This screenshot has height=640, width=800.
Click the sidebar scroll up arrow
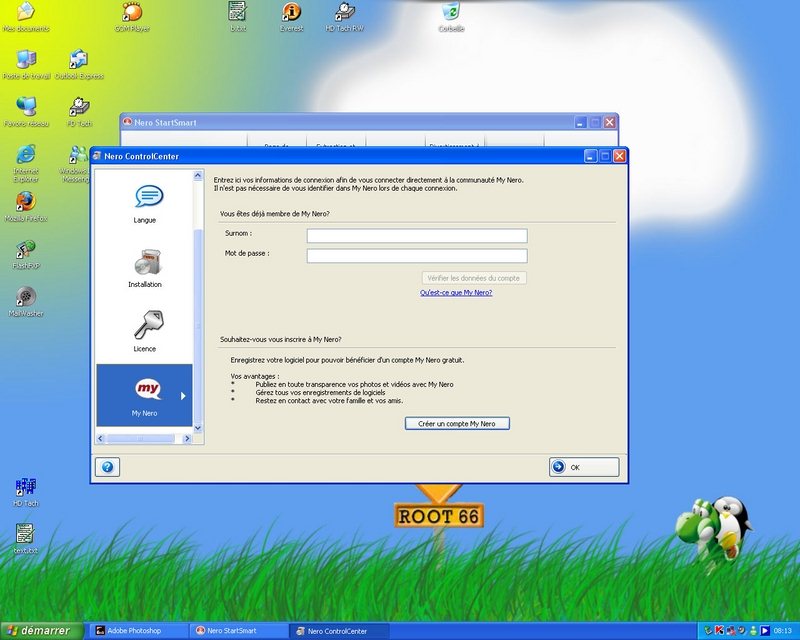click(x=198, y=176)
